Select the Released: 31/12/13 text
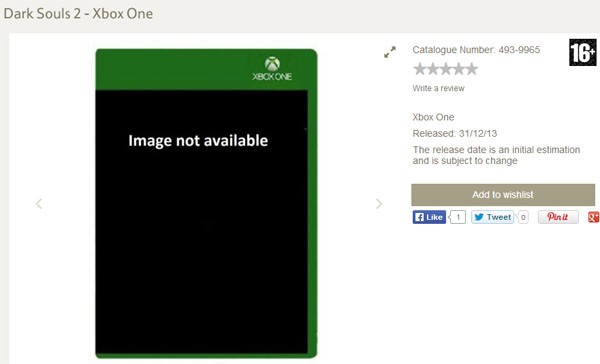Image resolution: width=600 pixels, height=364 pixels. [455, 134]
